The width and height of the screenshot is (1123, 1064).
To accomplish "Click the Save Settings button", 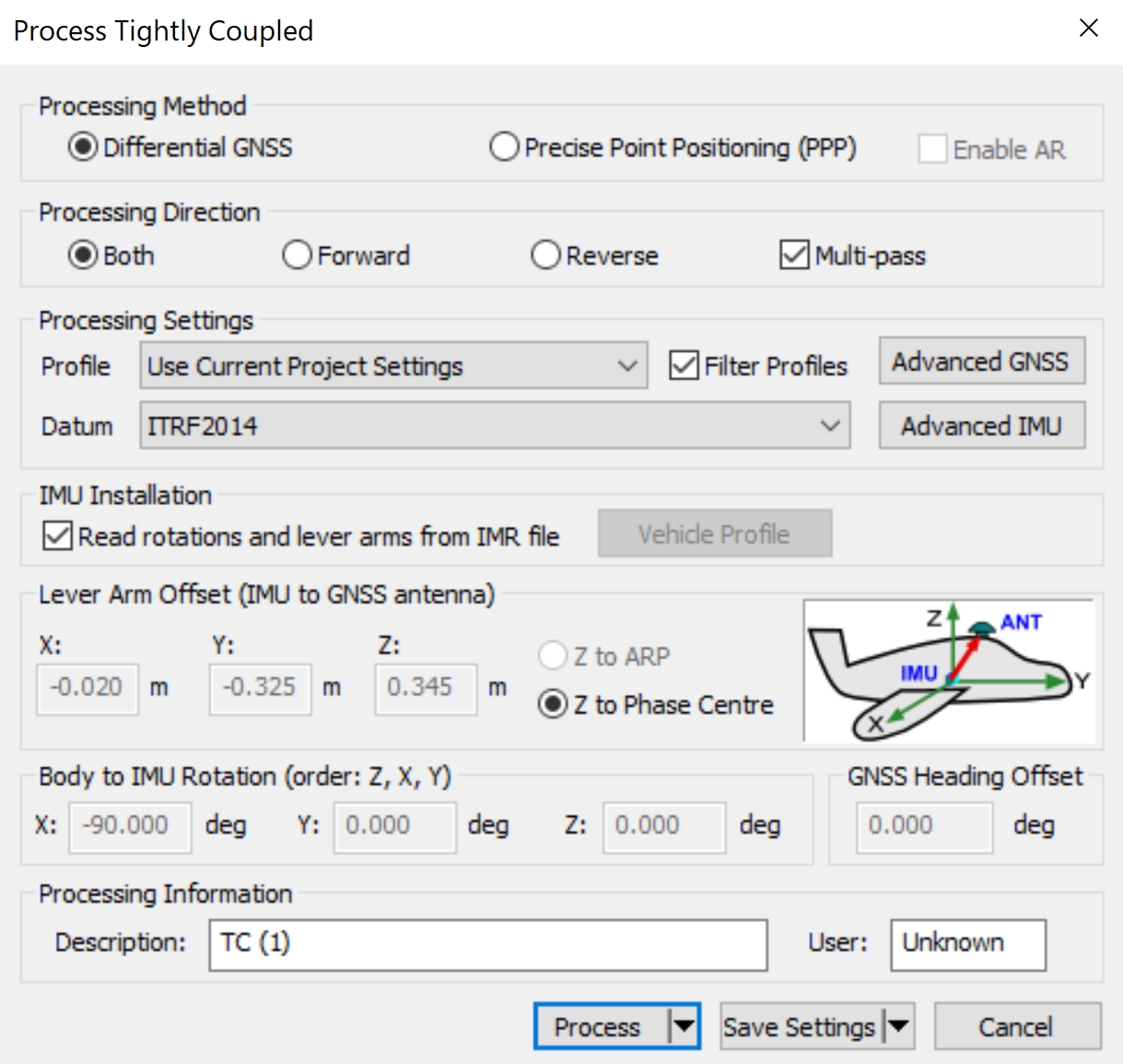I will point(801,1026).
